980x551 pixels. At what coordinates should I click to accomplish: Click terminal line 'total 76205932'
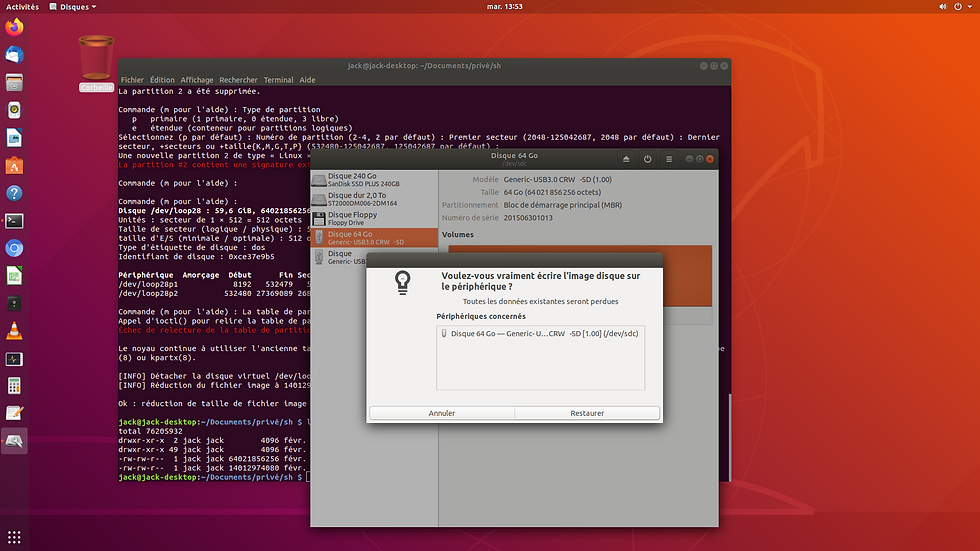click(x=150, y=431)
